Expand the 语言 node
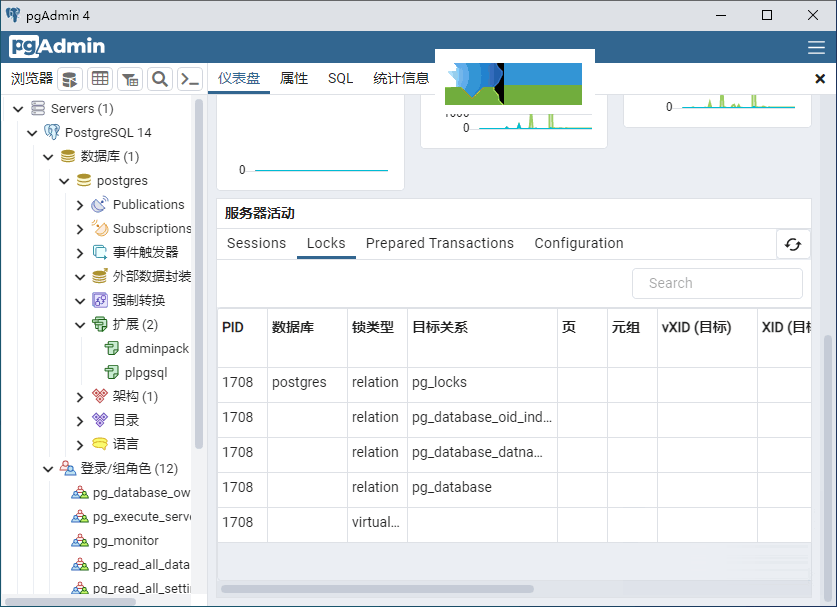The height and width of the screenshot is (607, 837). click(x=80, y=445)
